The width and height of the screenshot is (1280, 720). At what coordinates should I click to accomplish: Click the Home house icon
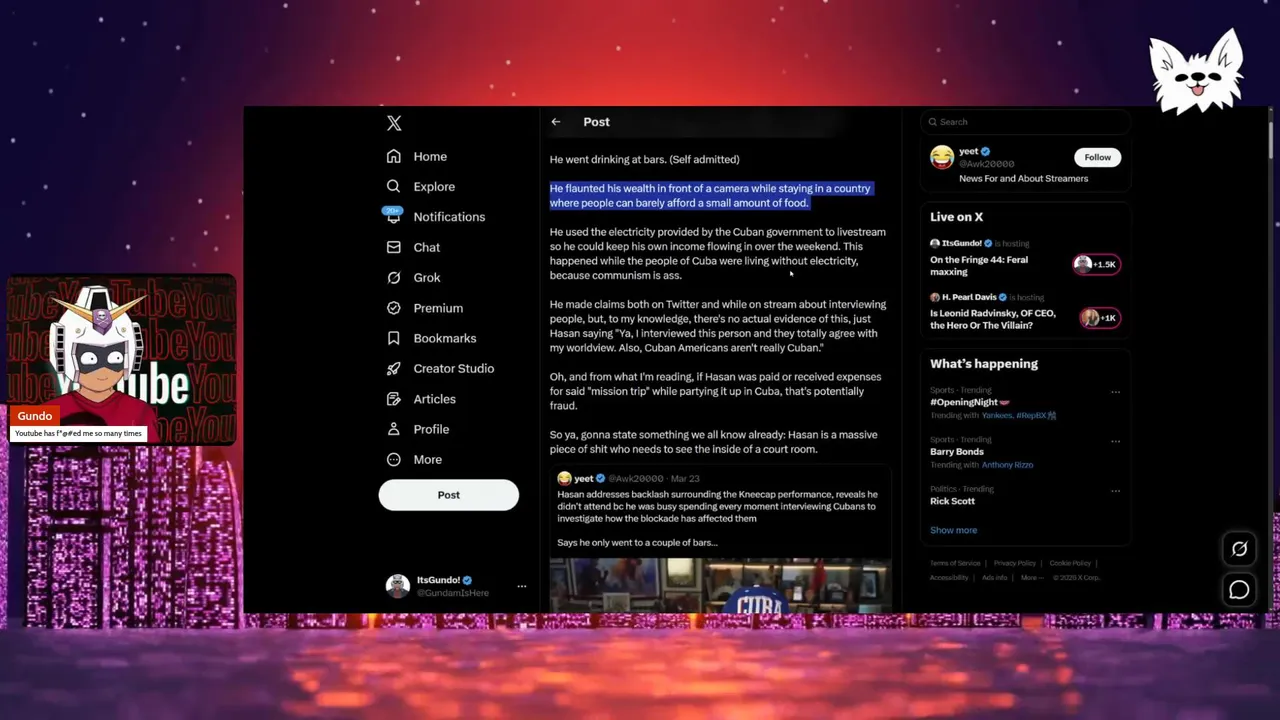coord(394,156)
